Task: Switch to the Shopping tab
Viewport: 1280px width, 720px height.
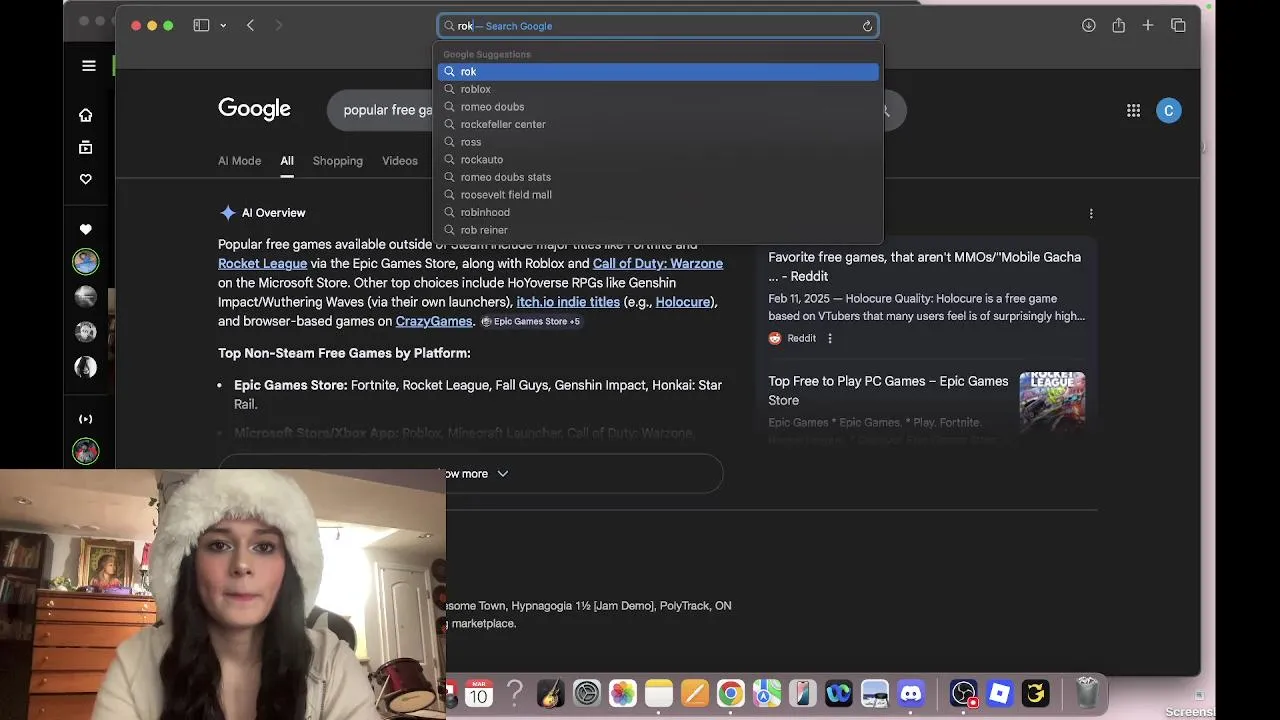Action: point(338,161)
